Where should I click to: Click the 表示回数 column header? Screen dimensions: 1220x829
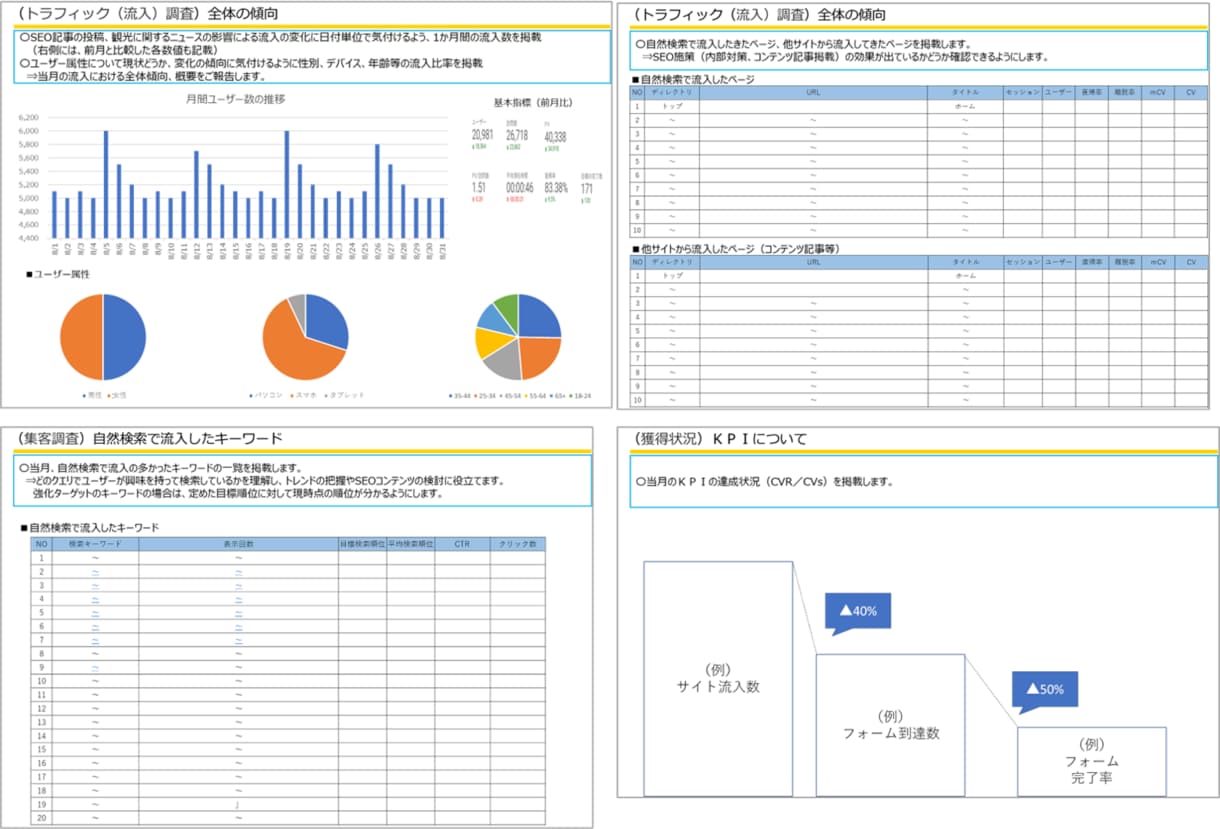239,544
